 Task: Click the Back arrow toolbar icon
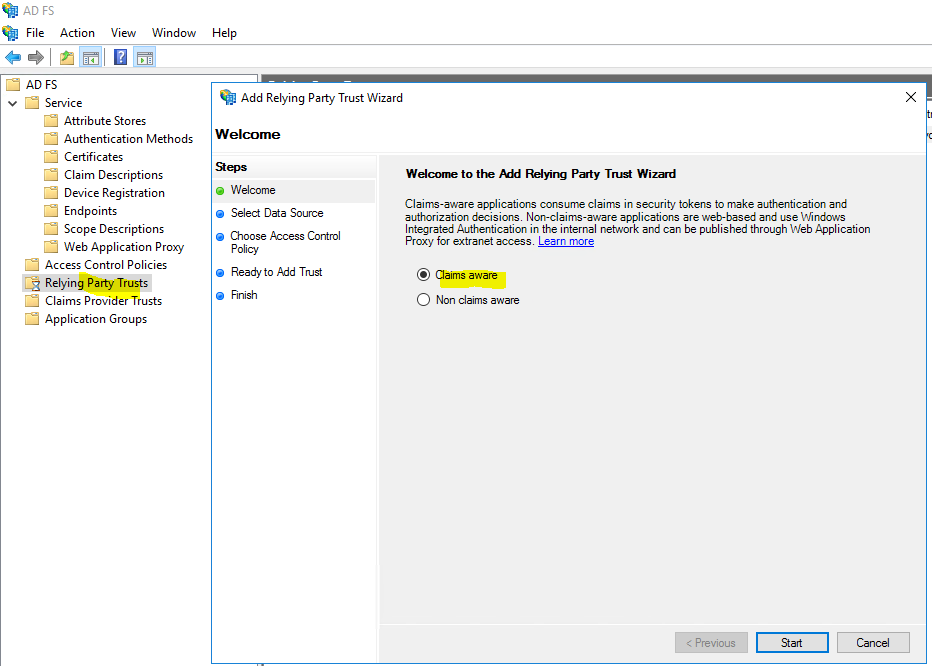point(13,58)
